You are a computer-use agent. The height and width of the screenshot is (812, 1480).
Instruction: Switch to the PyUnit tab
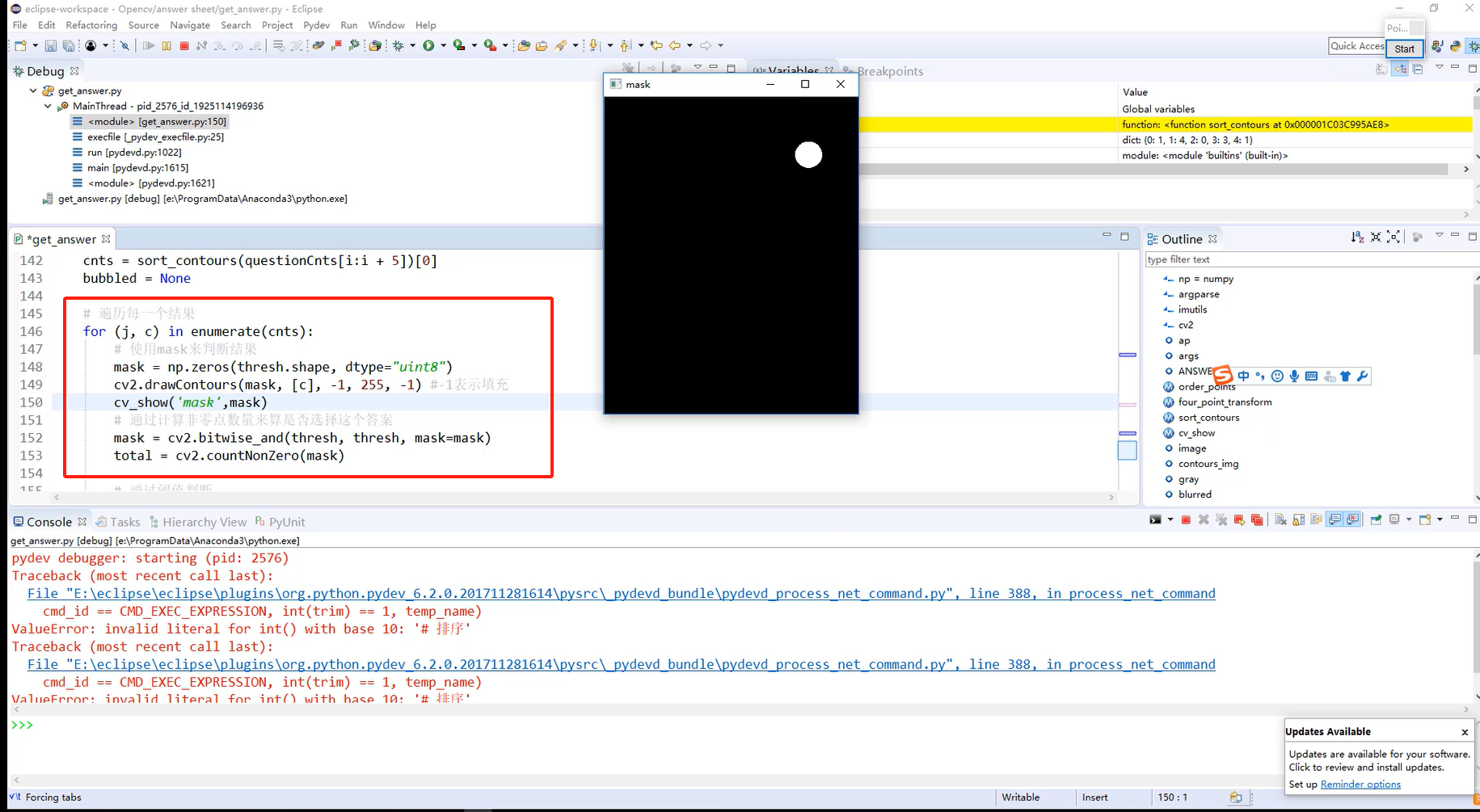pyautogui.click(x=280, y=522)
